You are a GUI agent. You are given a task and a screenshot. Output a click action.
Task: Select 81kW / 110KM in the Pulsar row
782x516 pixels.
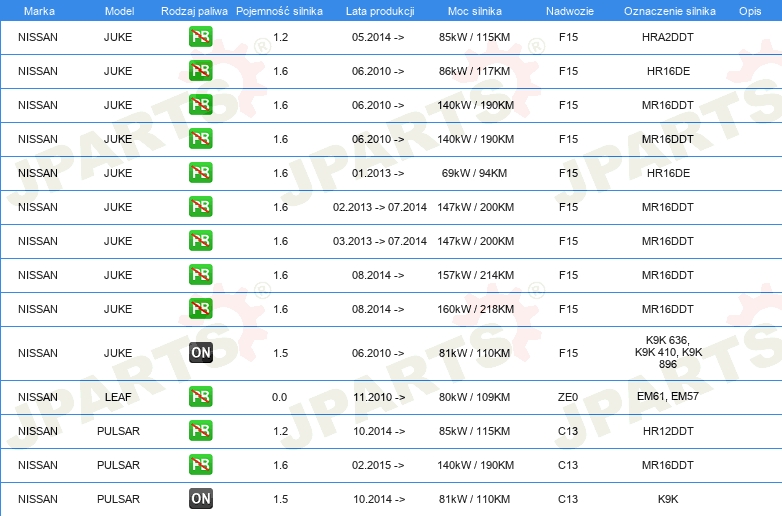tap(474, 499)
